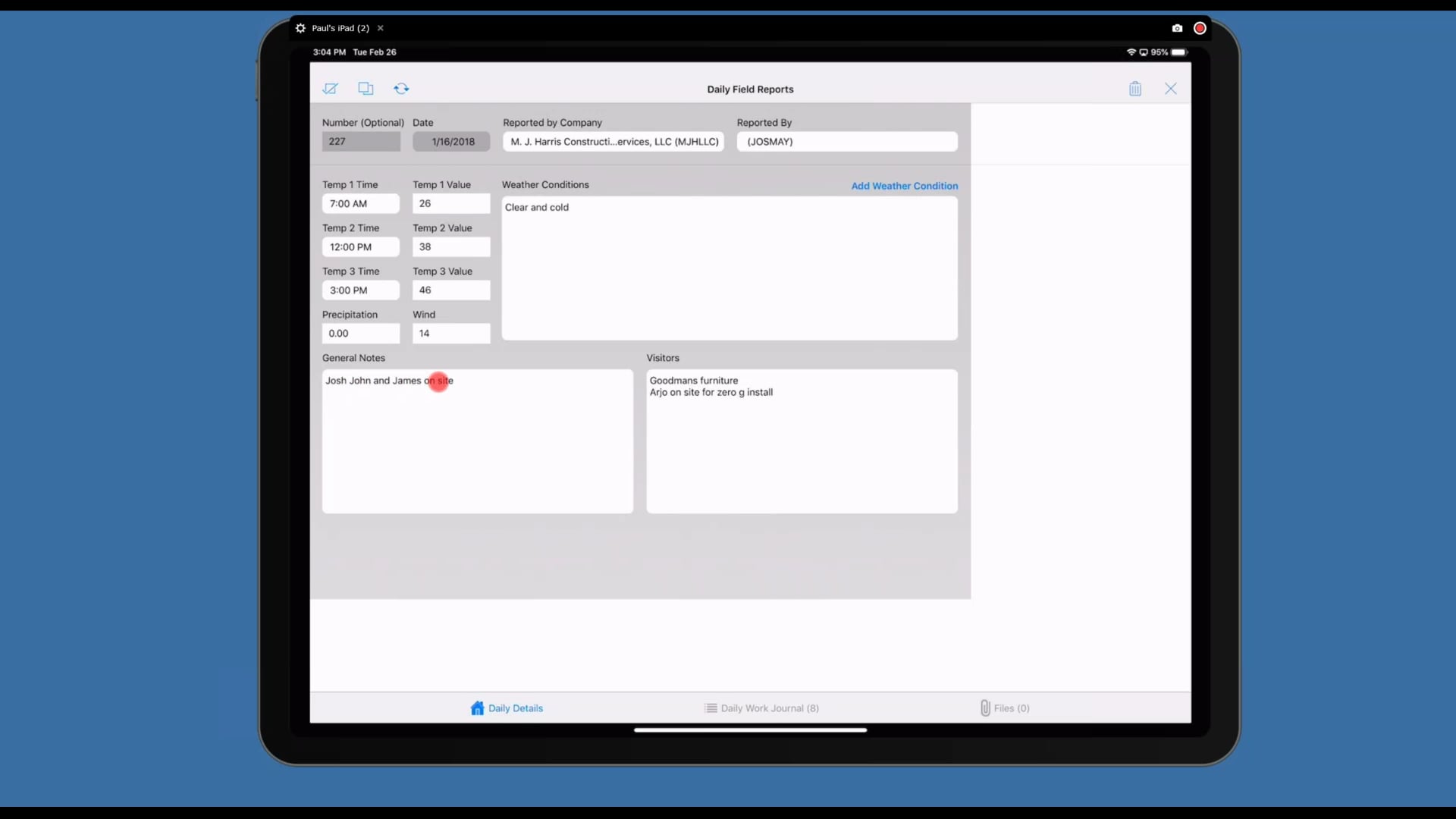Open settings gear beside Paul's iPad tab
The height and width of the screenshot is (819, 1456).
(x=300, y=28)
